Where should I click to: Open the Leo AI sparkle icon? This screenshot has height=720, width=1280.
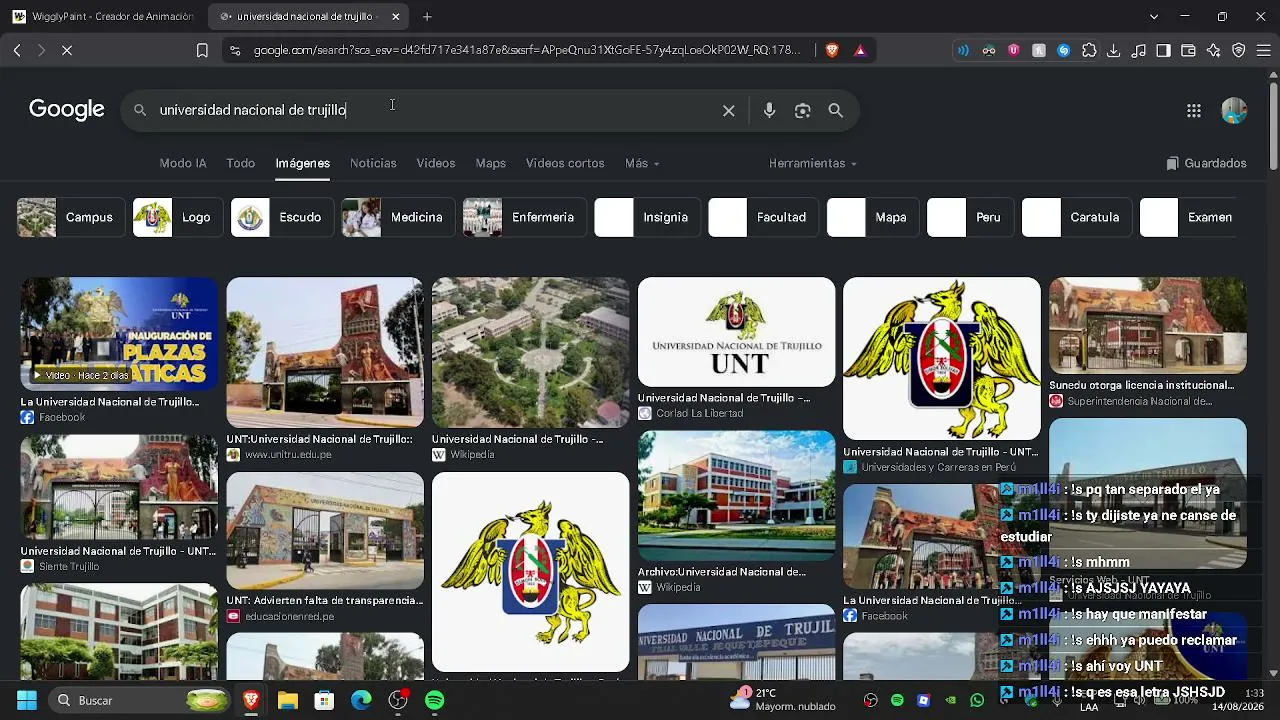click(1213, 50)
